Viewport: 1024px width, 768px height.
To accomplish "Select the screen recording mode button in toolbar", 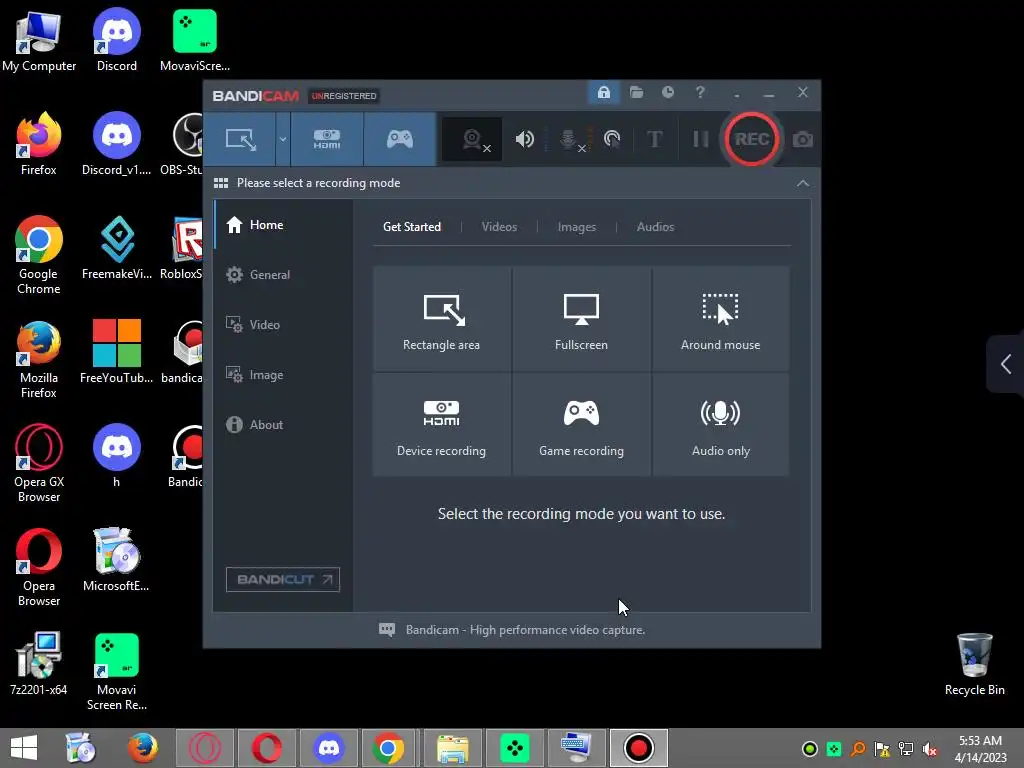I will 240,139.
